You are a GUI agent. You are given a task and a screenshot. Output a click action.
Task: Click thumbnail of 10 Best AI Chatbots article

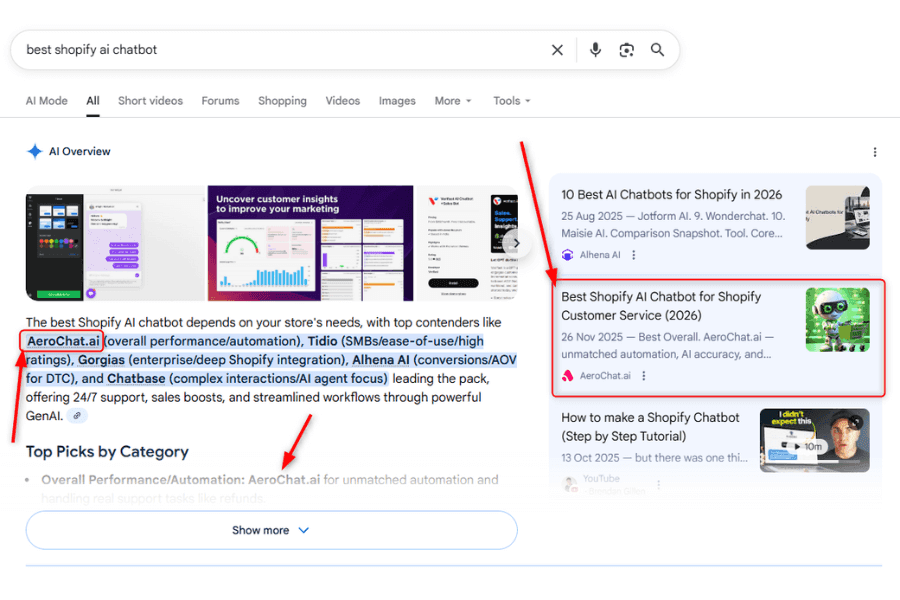pos(837,218)
